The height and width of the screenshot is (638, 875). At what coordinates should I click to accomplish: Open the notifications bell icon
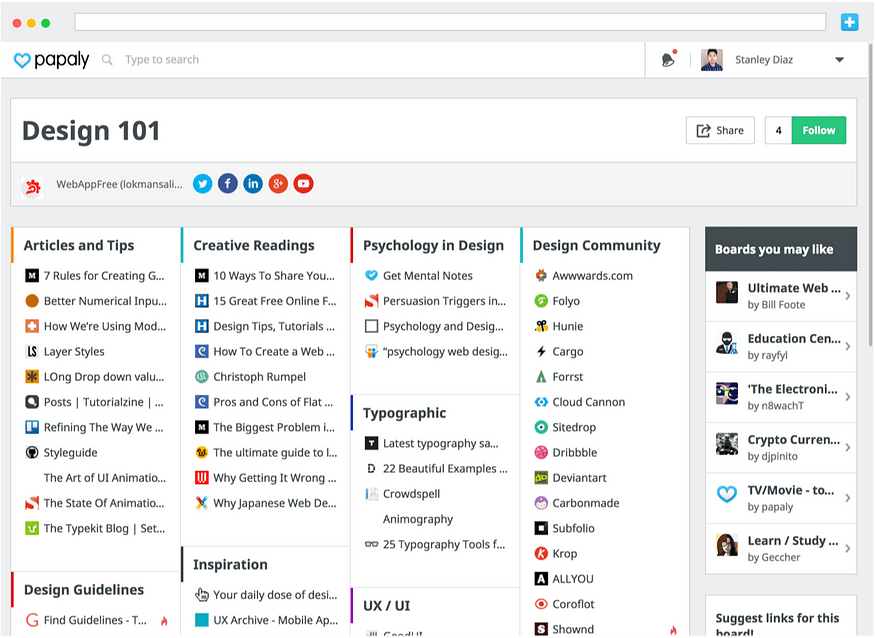668,60
